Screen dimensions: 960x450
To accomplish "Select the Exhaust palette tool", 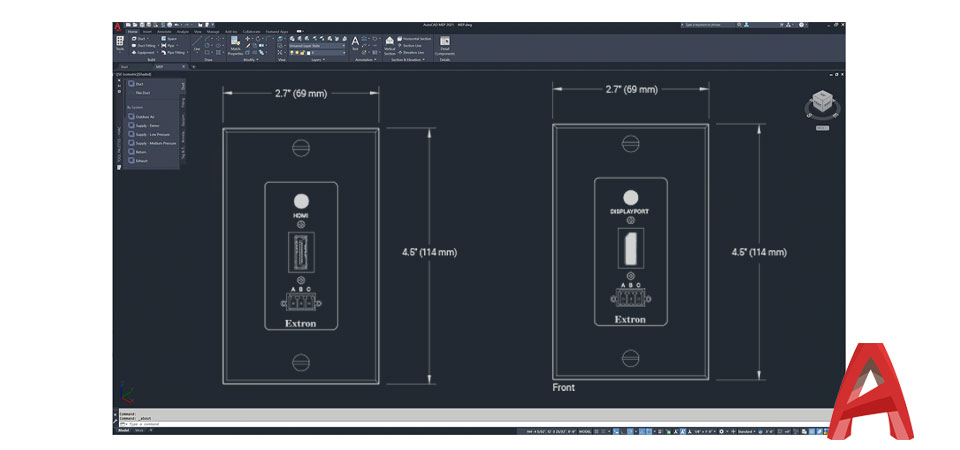I will 138,160.
